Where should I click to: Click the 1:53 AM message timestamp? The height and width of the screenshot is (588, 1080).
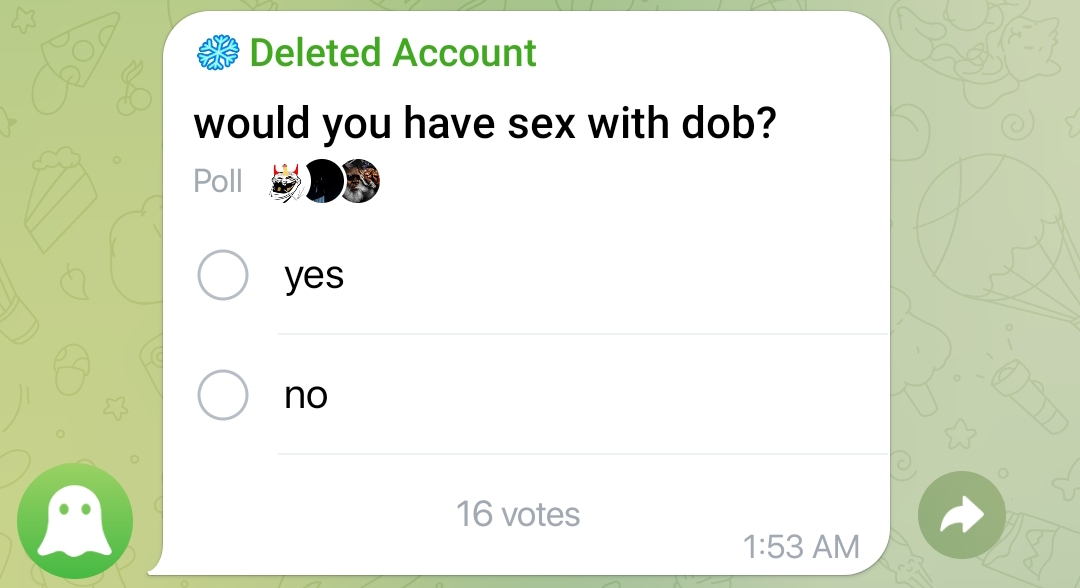[x=801, y=547]
